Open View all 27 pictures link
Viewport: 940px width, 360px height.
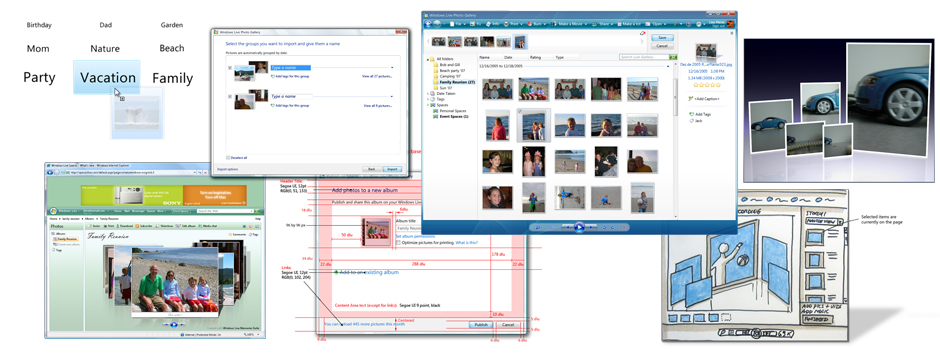376,77
